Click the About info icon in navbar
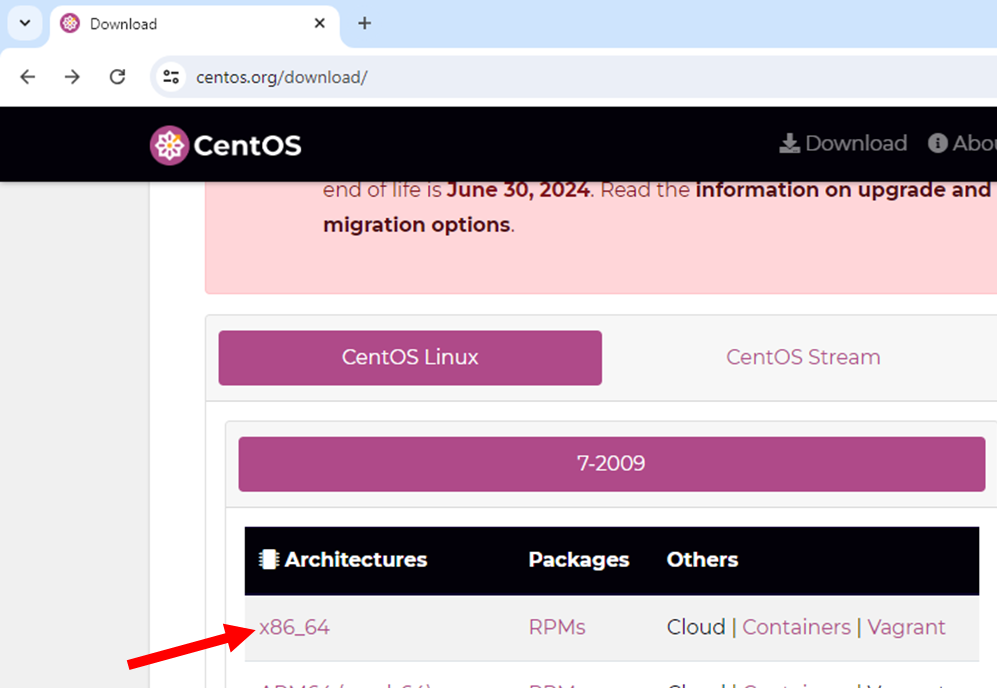 [937, 143]
